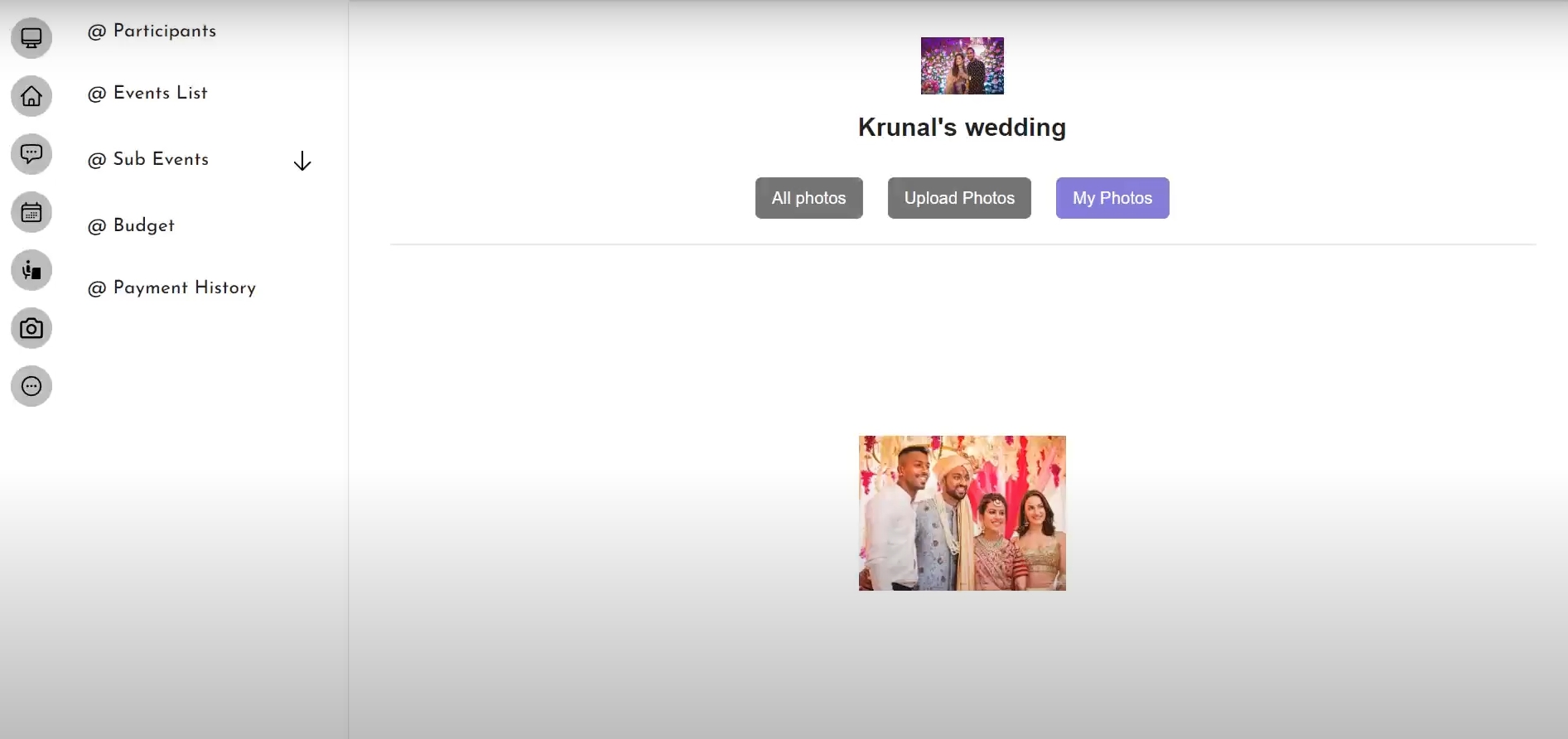This screenshot has height=739, width=1568.
Task: Open the Budget section
Action: pos(131,225)
